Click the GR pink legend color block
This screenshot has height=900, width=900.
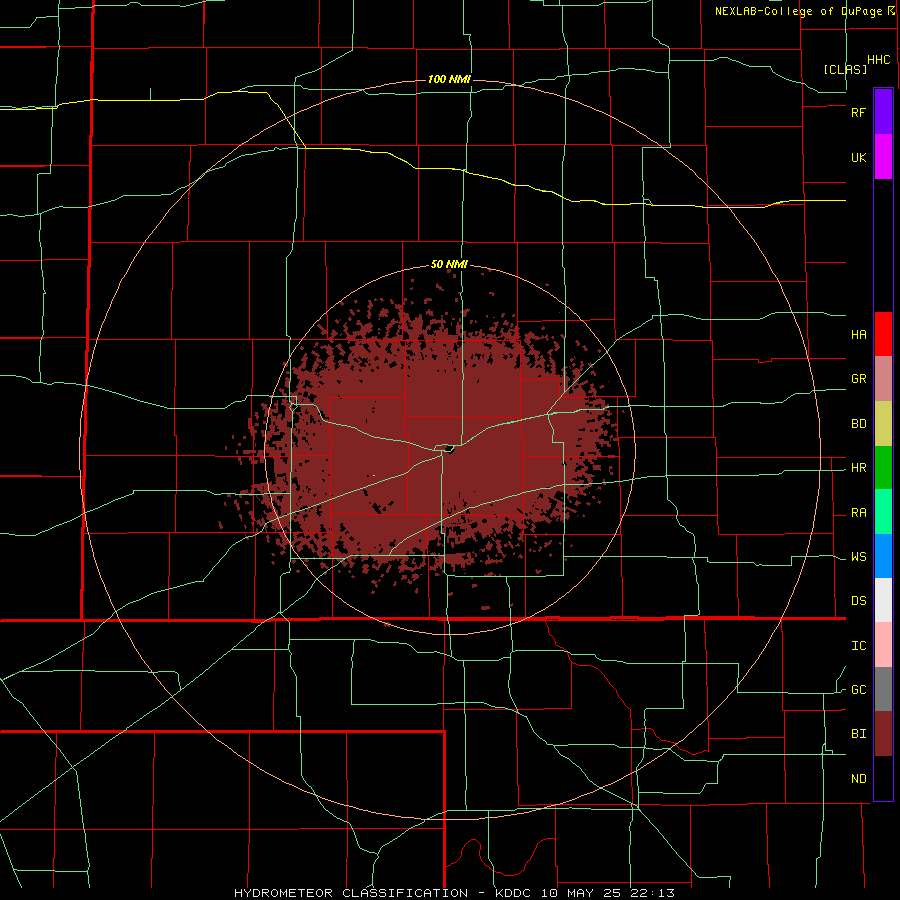coord(883,378)
